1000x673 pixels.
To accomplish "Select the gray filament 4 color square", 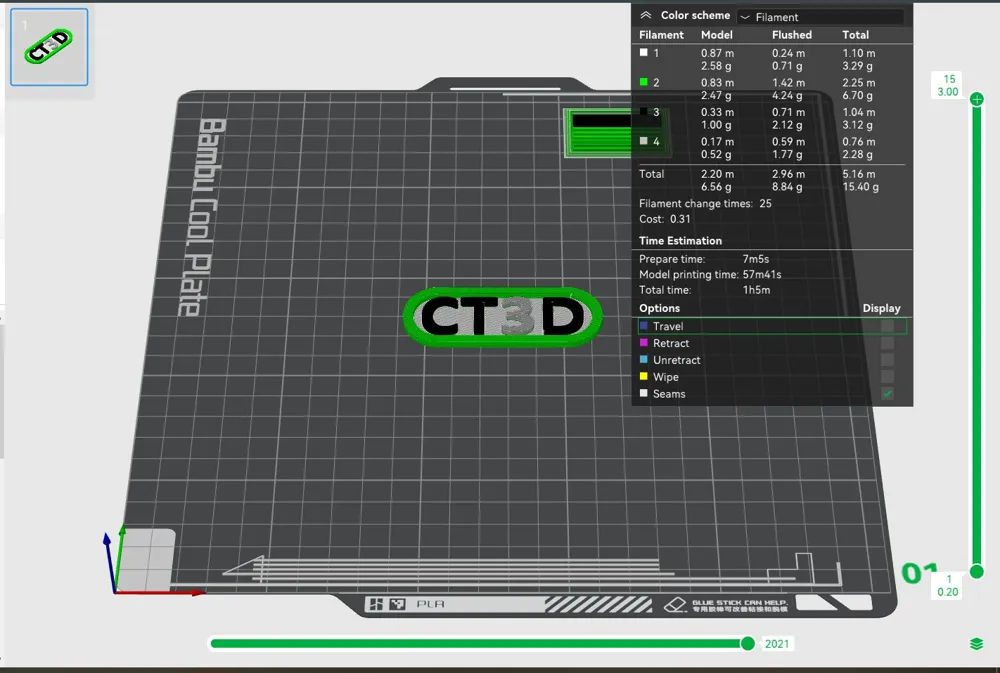I will (646, 141).
